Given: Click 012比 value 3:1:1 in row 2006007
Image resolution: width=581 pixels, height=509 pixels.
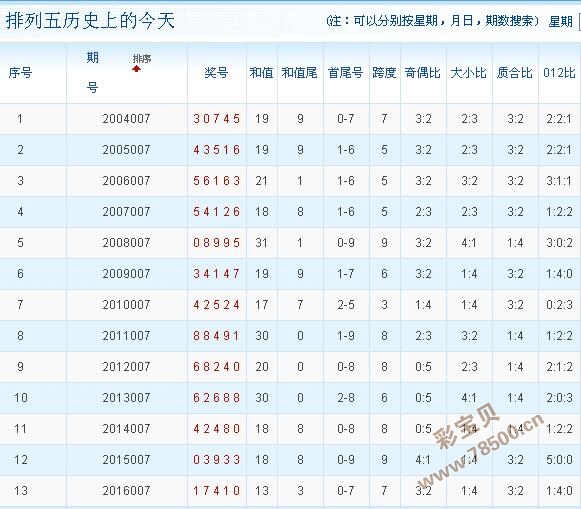Looking at the screenshot, I should [560, 181].
